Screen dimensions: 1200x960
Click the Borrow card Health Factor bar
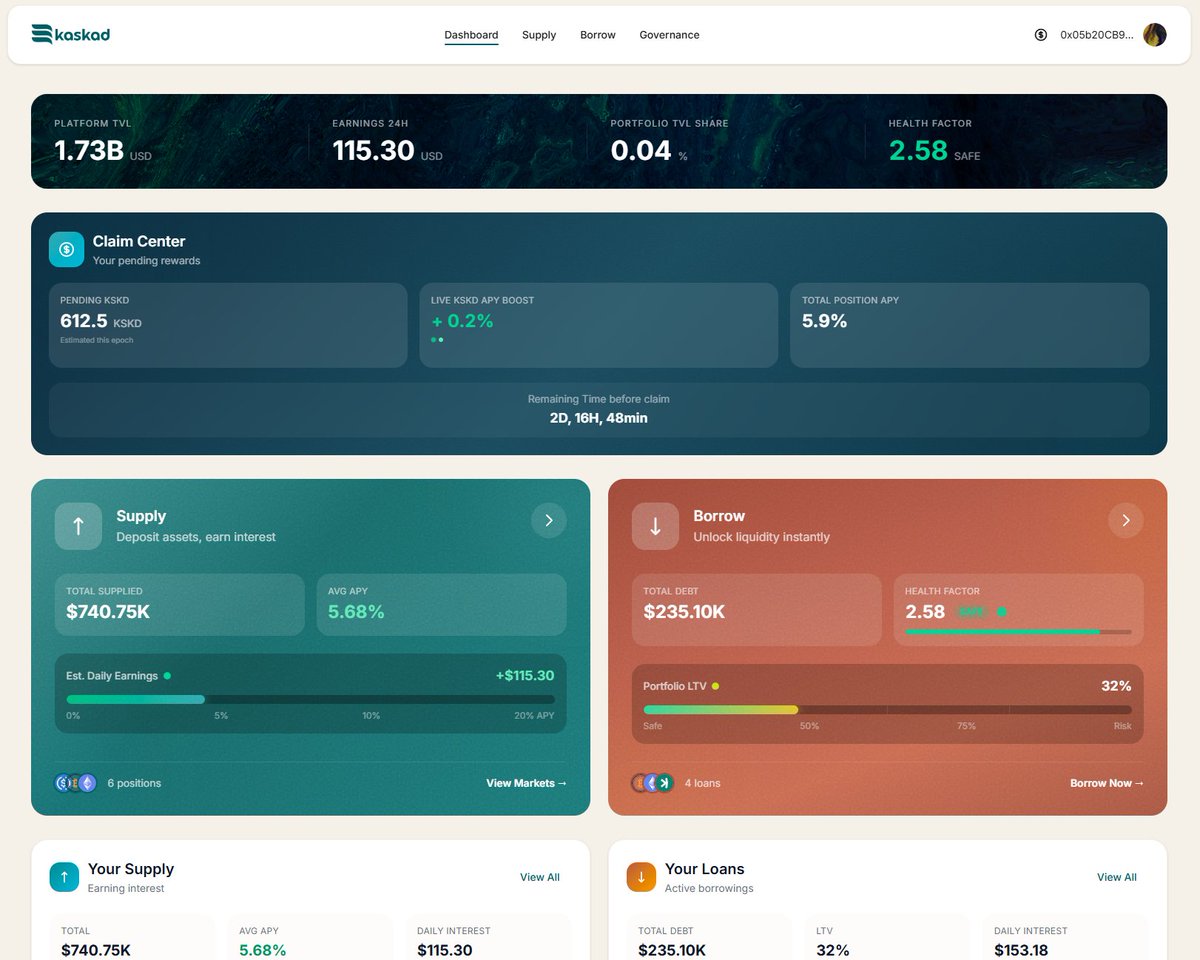tap(1018, 632)
